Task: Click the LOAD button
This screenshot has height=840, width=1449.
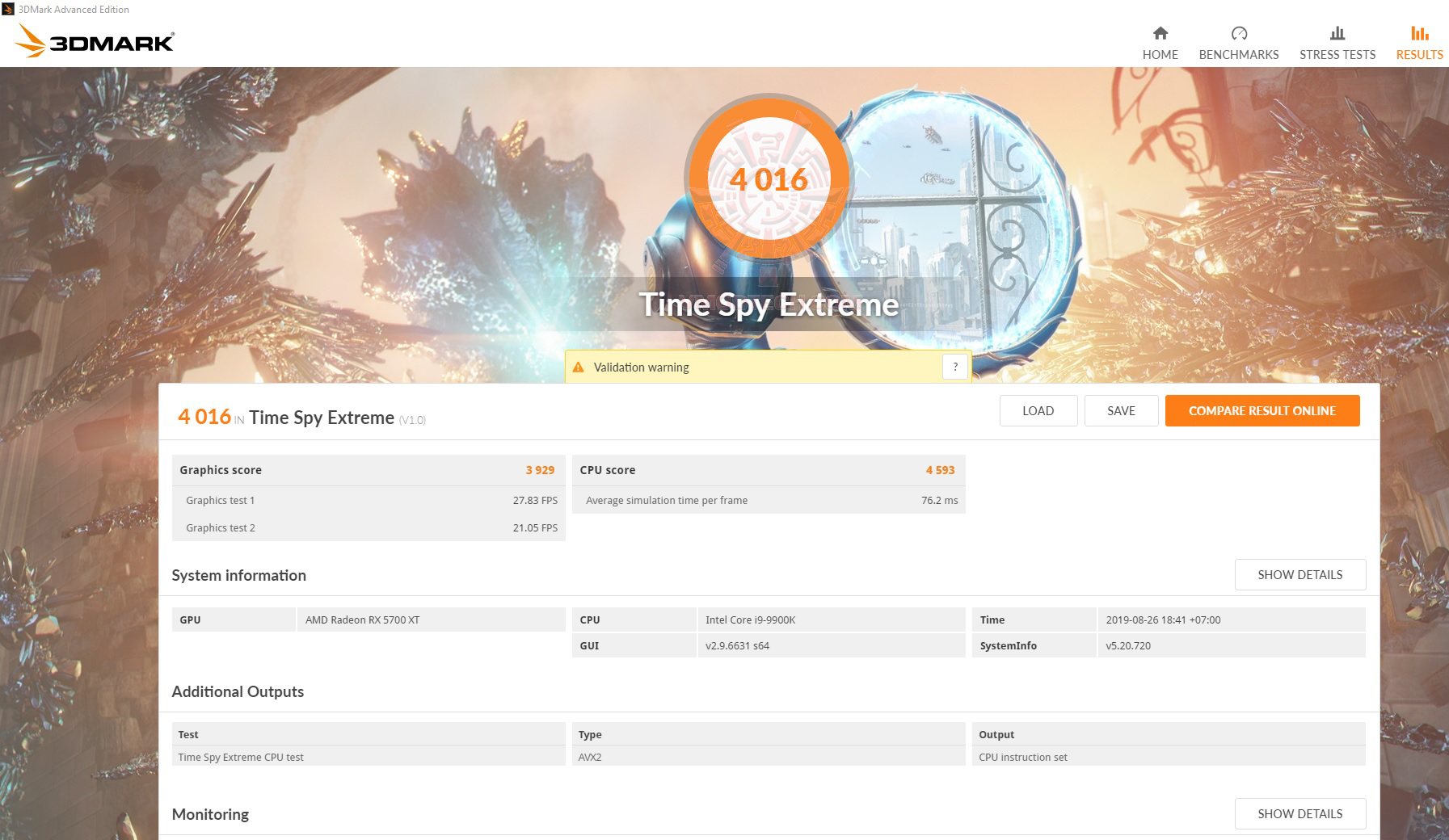Action: click(1038, 410)
